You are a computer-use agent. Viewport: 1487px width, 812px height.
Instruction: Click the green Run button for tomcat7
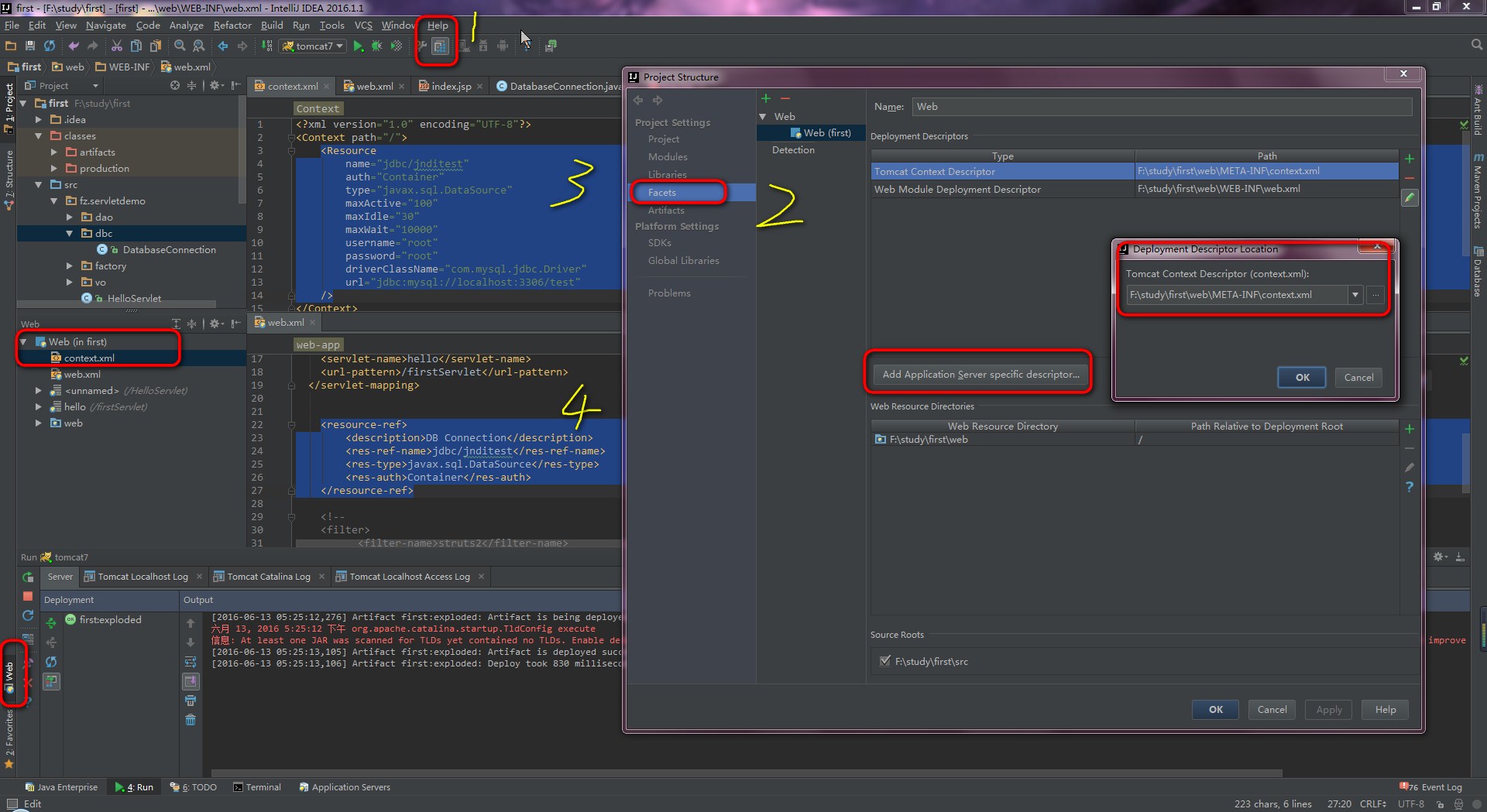click(x=359, y=46)
